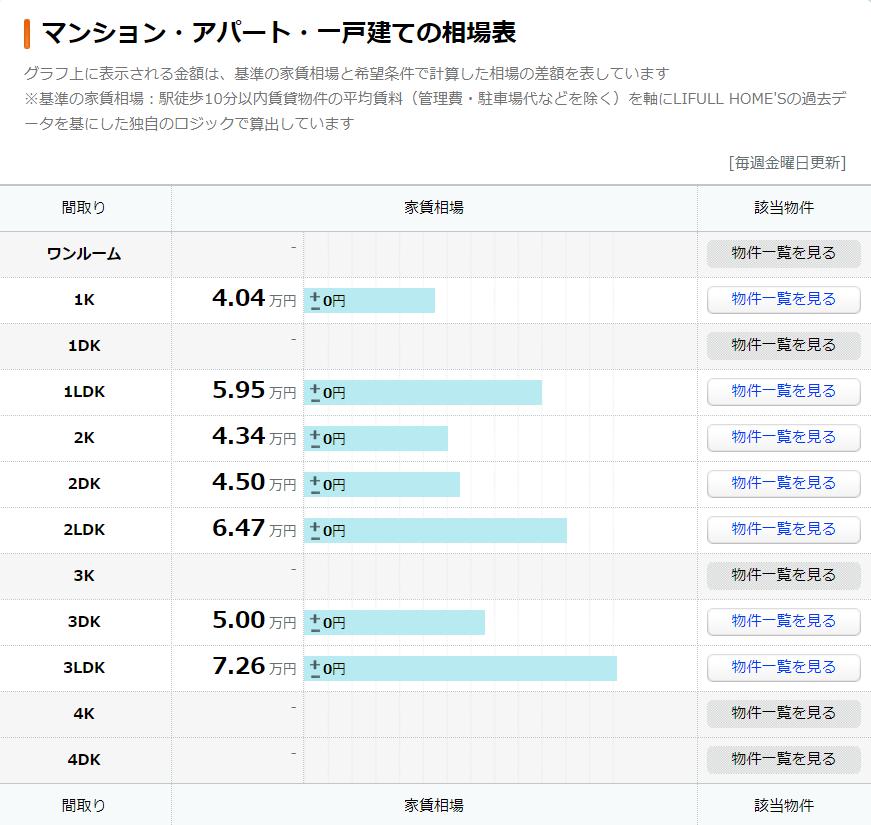Click the ± icon in the 1LDK rent bar
The image size is (871, 825).
315,392
